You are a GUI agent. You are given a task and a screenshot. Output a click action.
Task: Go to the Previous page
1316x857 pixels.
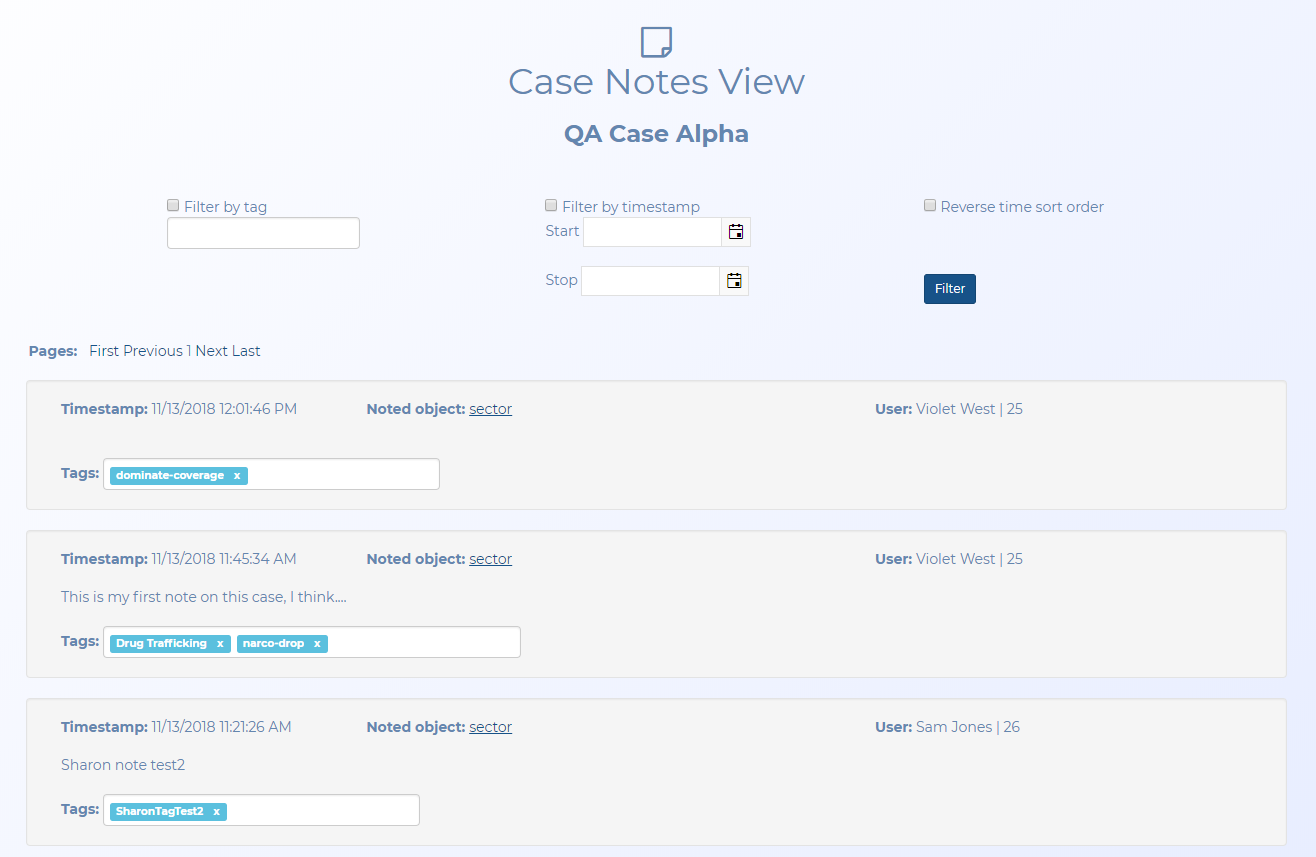tap(153, 351)
